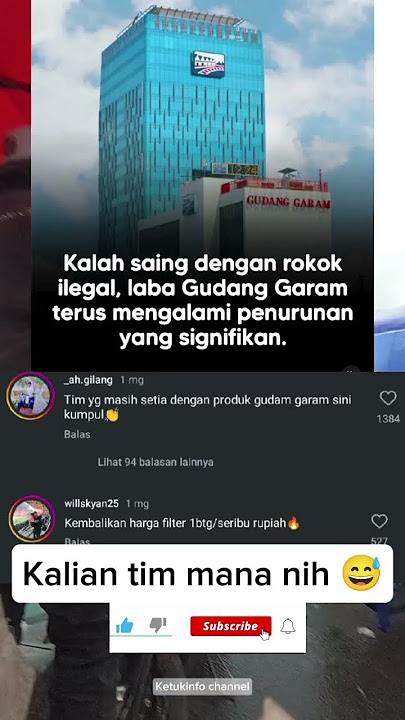Like willskyan25's comment with heart icon
405x720 pixels.
pyautogui.click(x=379, y=521)
